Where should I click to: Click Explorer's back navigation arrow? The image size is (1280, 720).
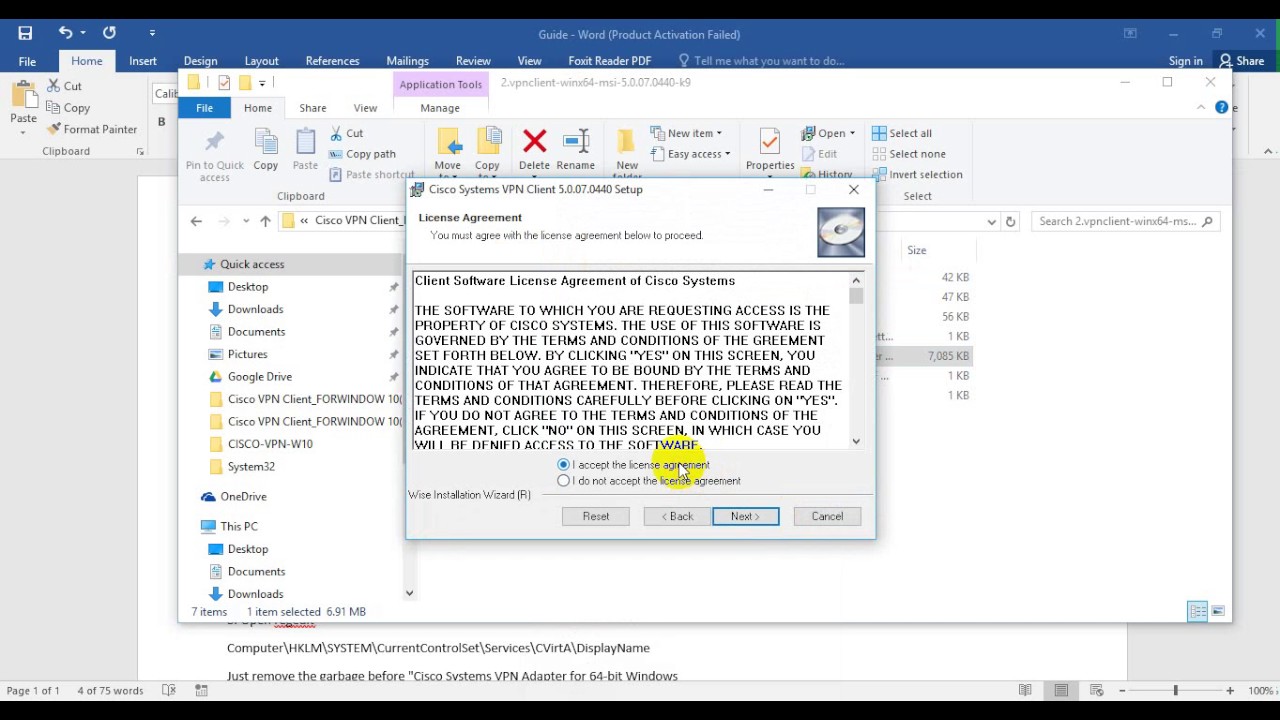pos(196,221)
